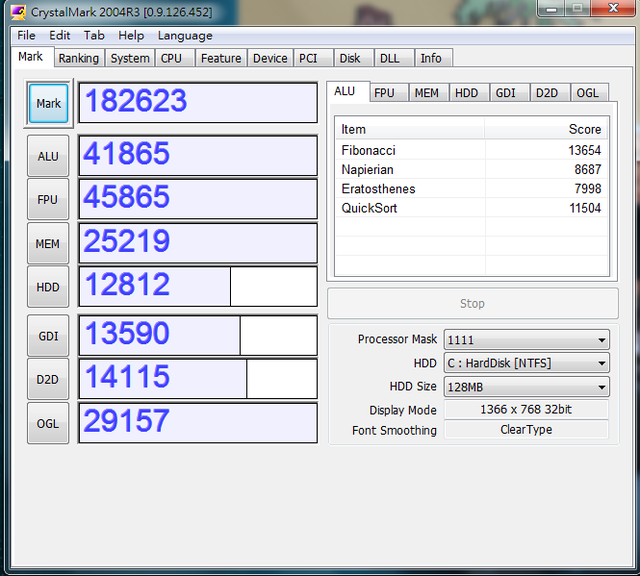Expand the Processor Mask dropdown
Viewport: 640px width, 576px height.
pos(527,340)
